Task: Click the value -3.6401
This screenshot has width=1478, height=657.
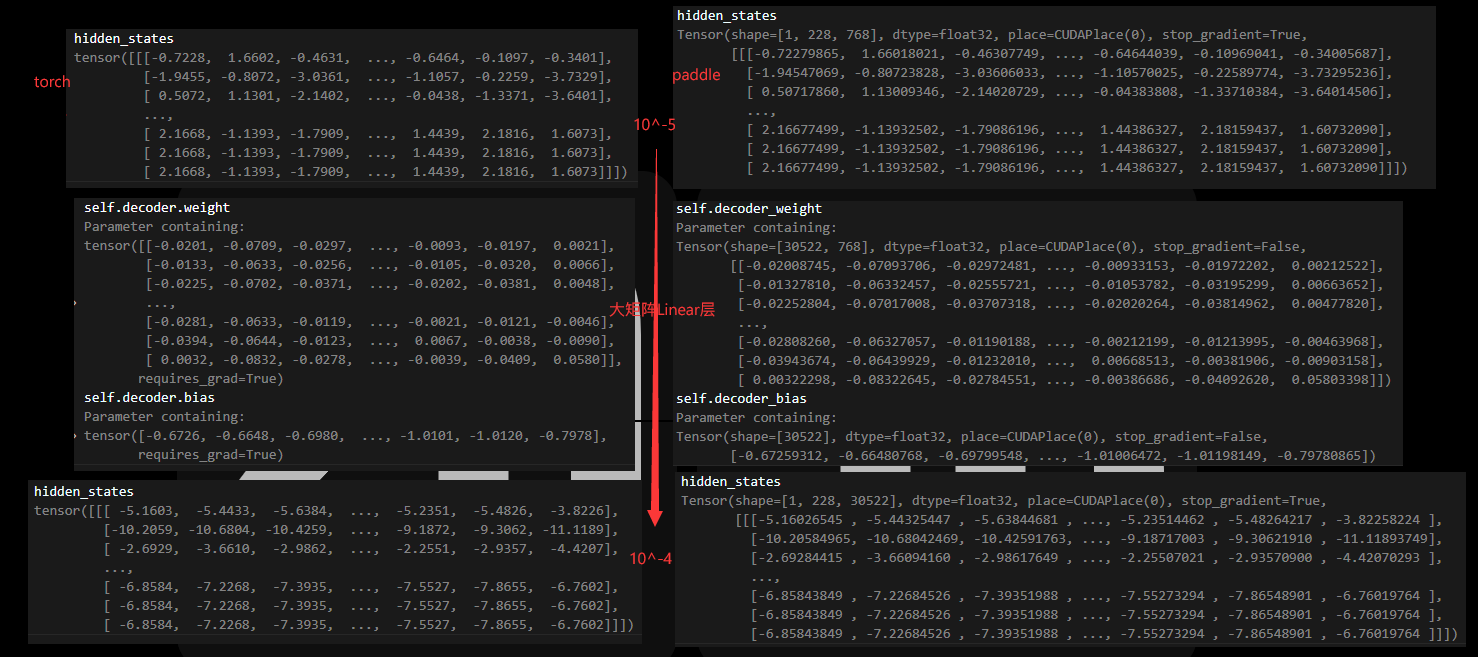Action: 575,97
